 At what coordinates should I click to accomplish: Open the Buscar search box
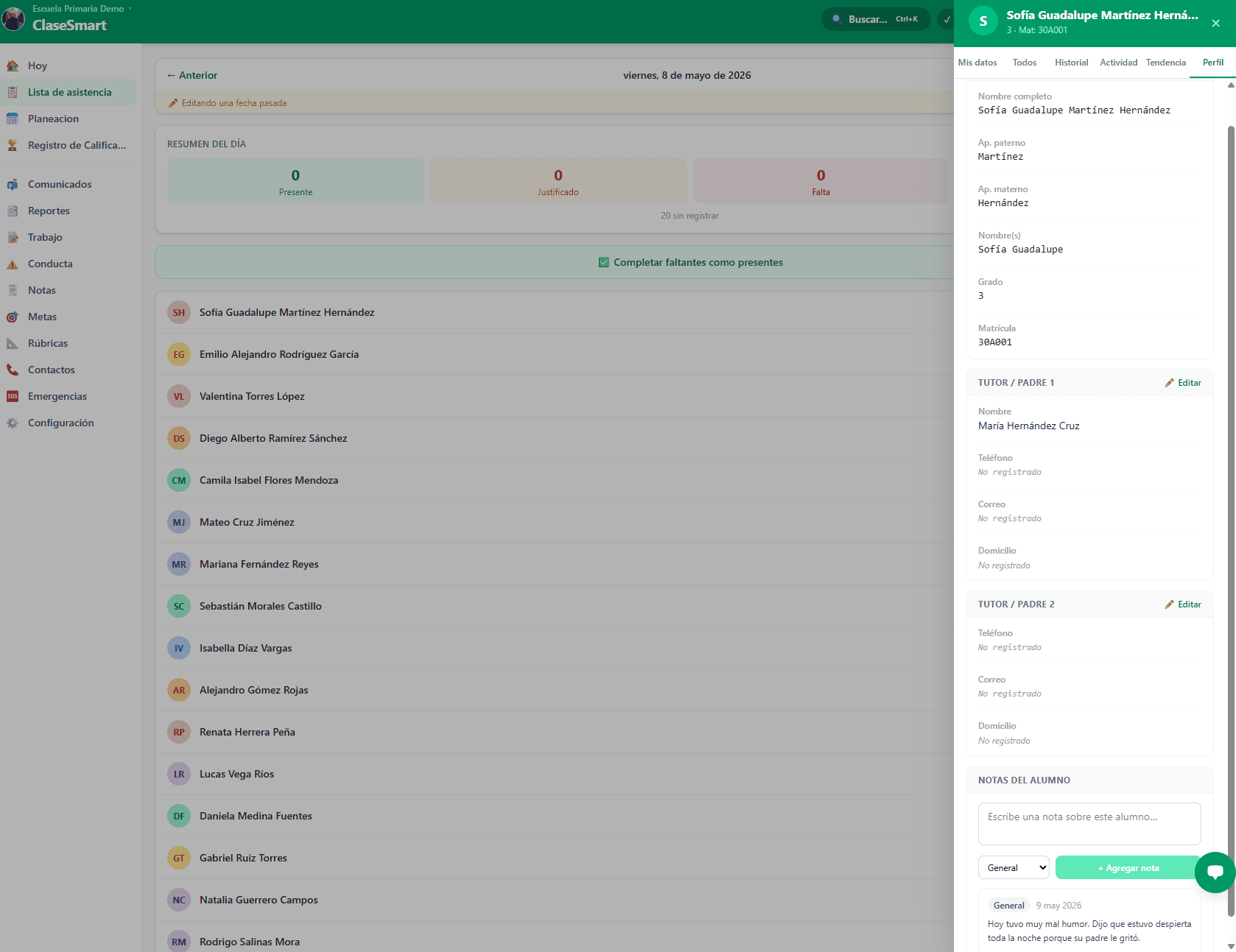[x=875, y=19]
